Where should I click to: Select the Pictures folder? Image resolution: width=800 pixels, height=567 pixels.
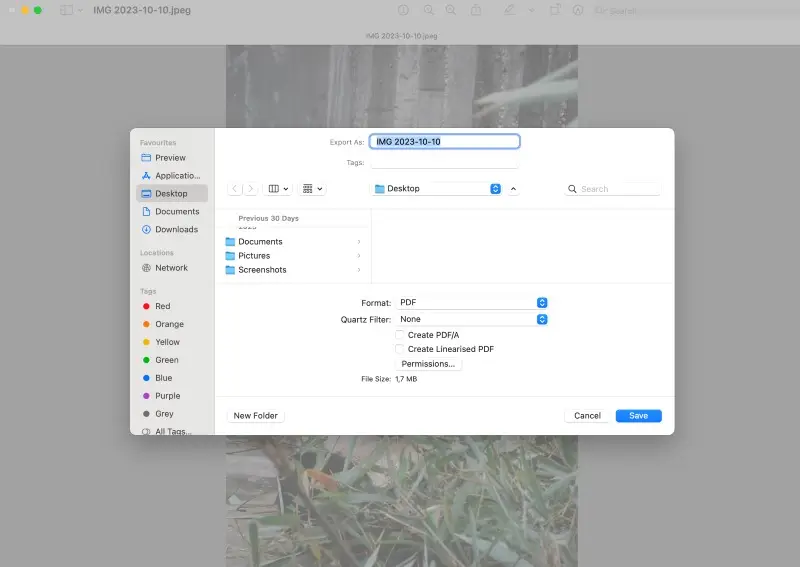[293, 256]
